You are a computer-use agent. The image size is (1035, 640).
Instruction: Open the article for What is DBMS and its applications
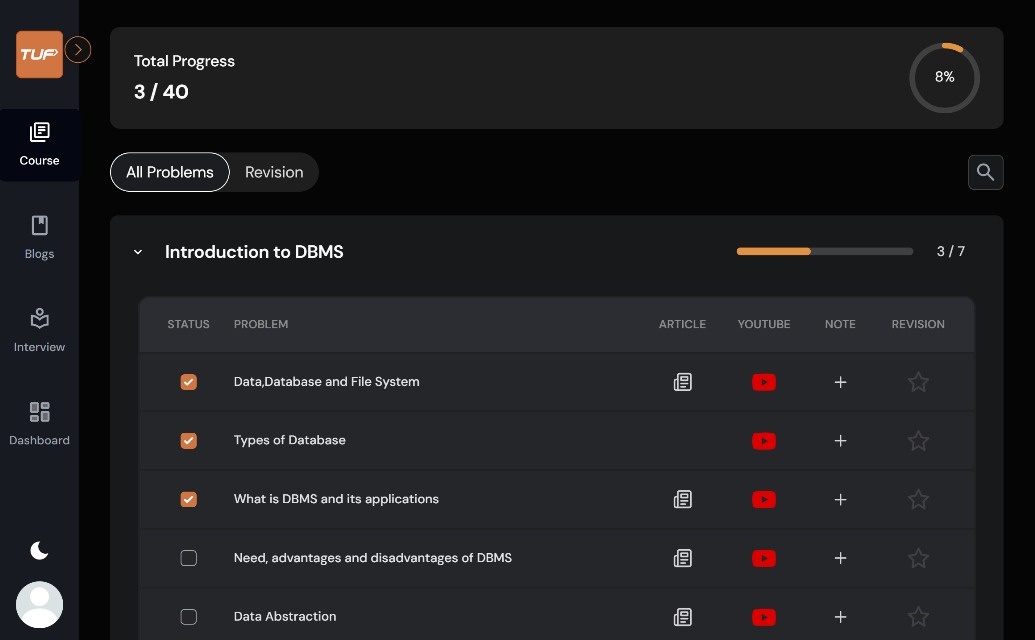point(682,499)
